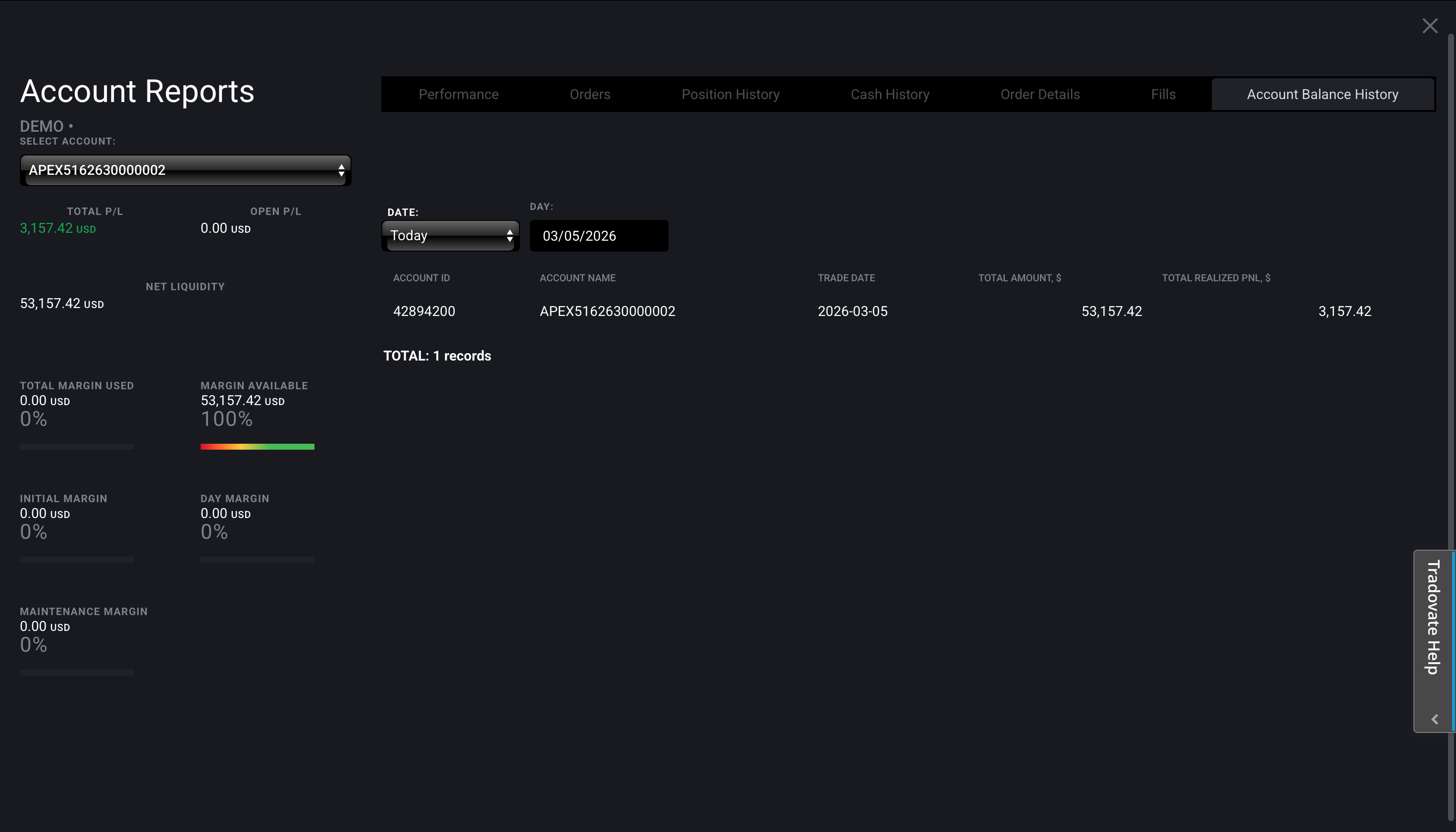Image resolution: width=1456 pixels, height=832 pixels.
Task: Click the TOTAL: 1 records text
Action: coord(437,356)
